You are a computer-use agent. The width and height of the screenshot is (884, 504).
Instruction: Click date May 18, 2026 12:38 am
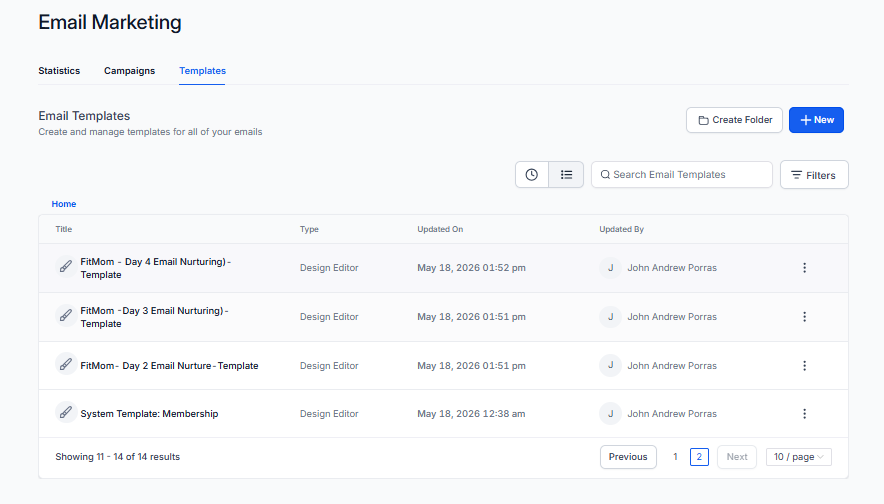click(471, 414)
